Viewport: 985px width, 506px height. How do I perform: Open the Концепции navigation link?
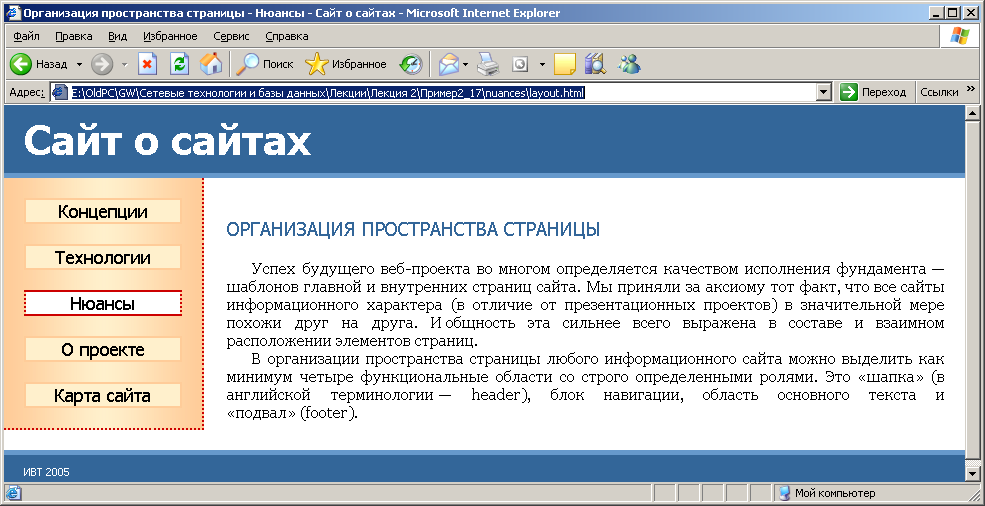point(103,212)
